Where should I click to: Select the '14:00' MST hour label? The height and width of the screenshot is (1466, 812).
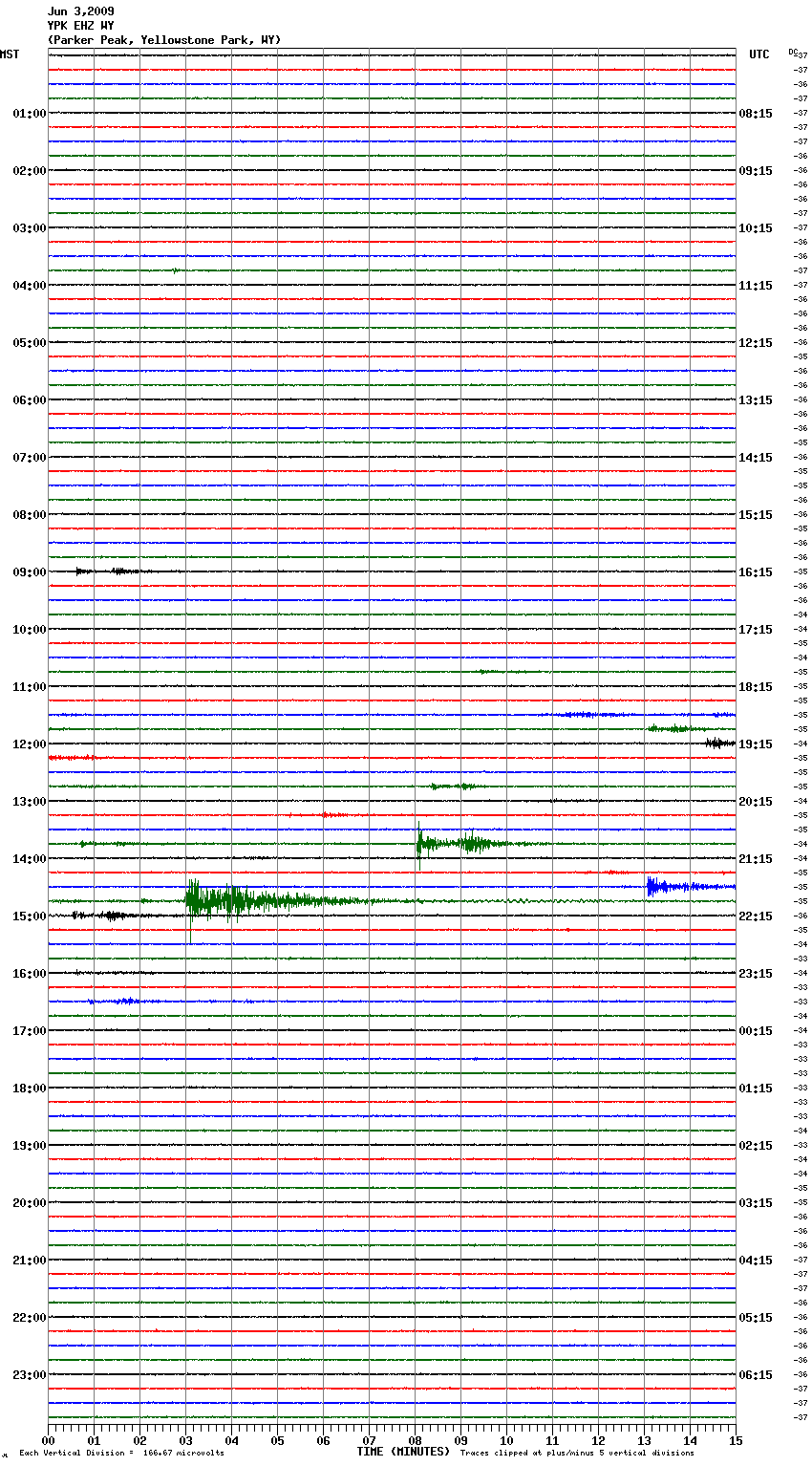[x=30, y=859]
